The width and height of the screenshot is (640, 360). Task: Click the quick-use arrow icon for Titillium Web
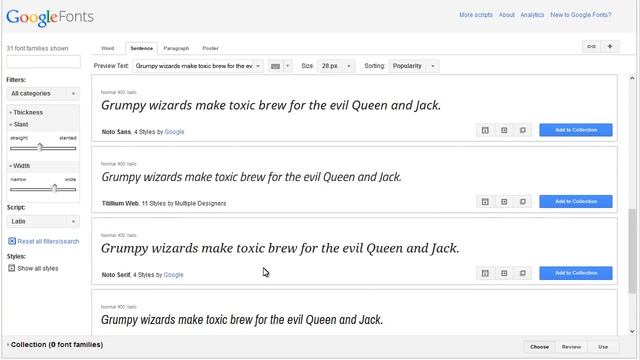tap(504, 202)
